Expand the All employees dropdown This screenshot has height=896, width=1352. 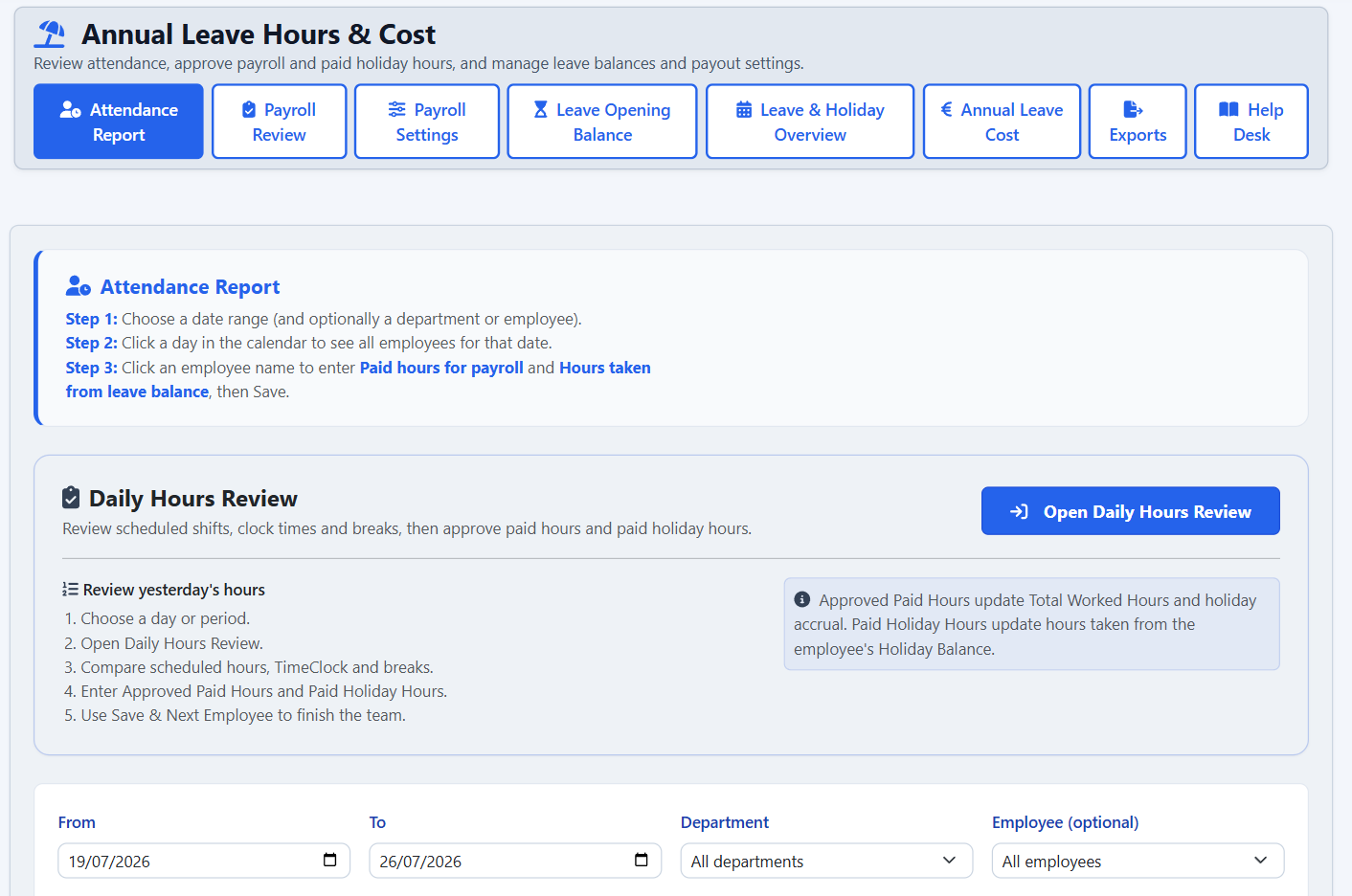1138,861
